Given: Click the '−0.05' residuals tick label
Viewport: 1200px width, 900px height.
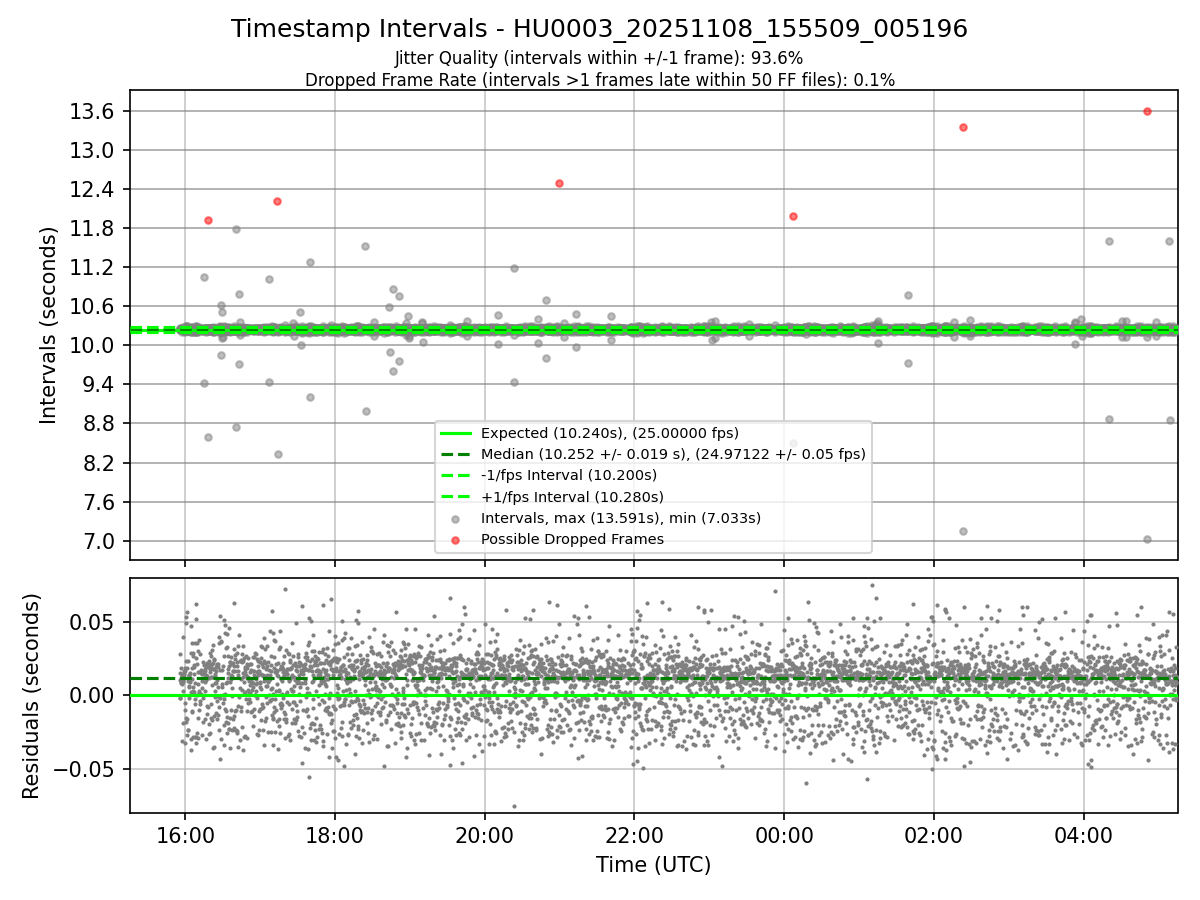Looking at the screenshot, I should pos(82,769).
